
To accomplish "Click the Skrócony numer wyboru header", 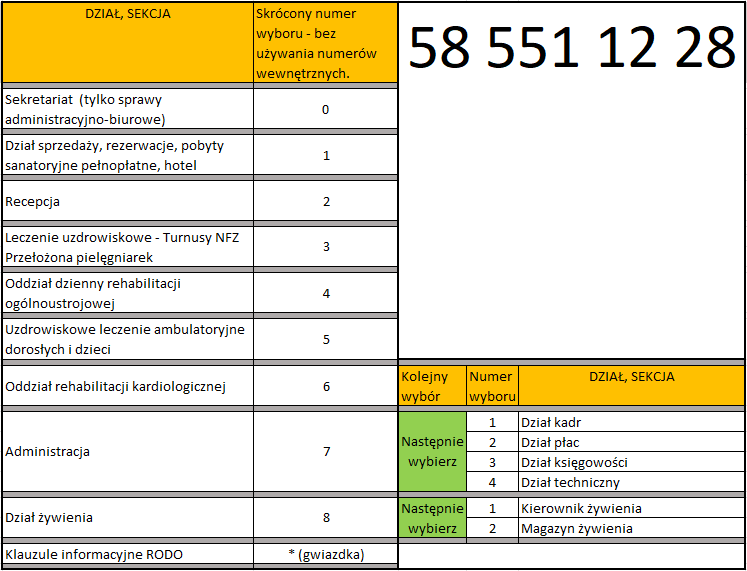I will [x=326, y=43].
